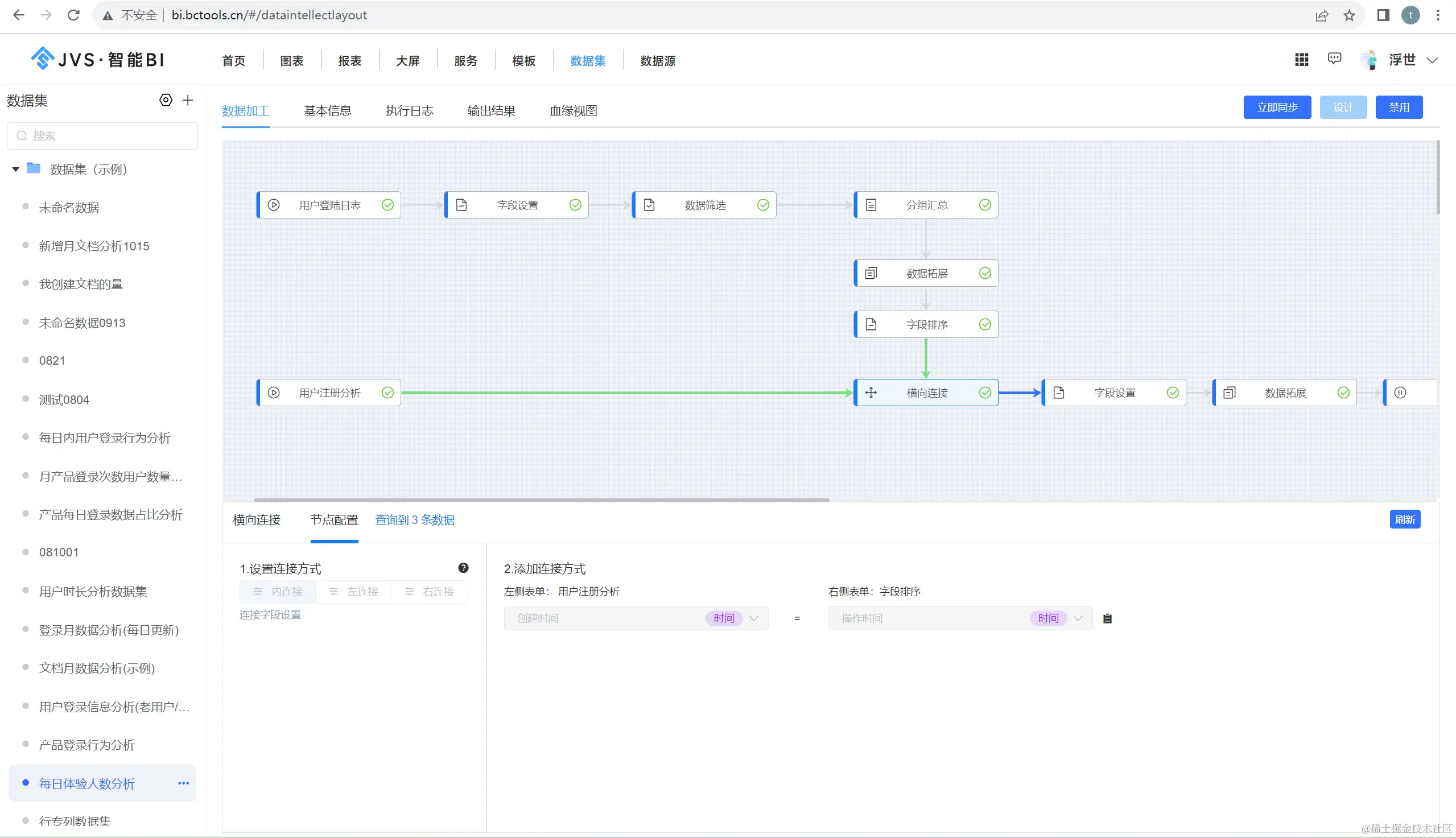This screenshot has width=1456, height=838.
Task: Click the 刷新 button
Action: coord(1405,520)
